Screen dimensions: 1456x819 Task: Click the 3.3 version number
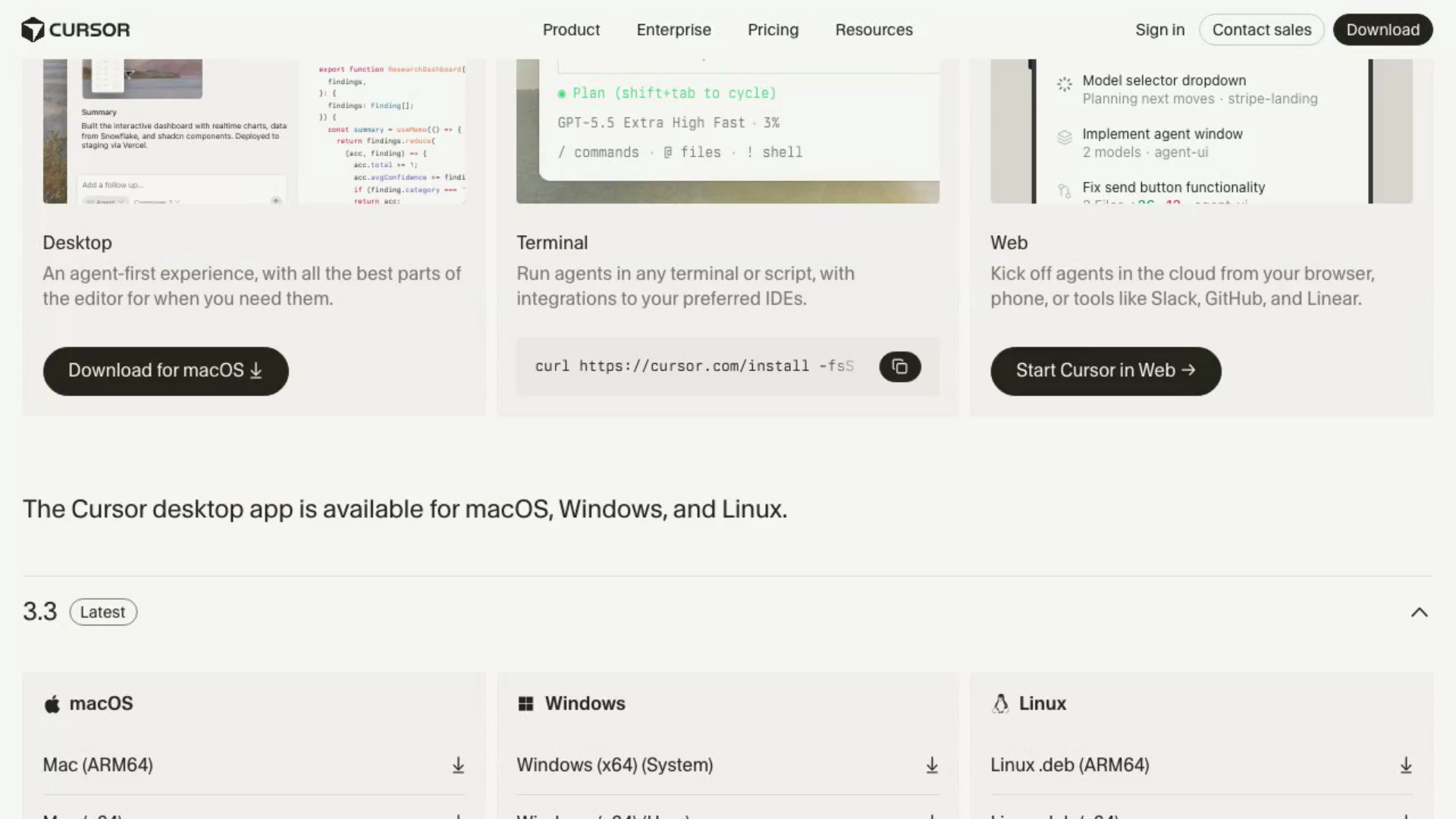[x=40, y=612]
